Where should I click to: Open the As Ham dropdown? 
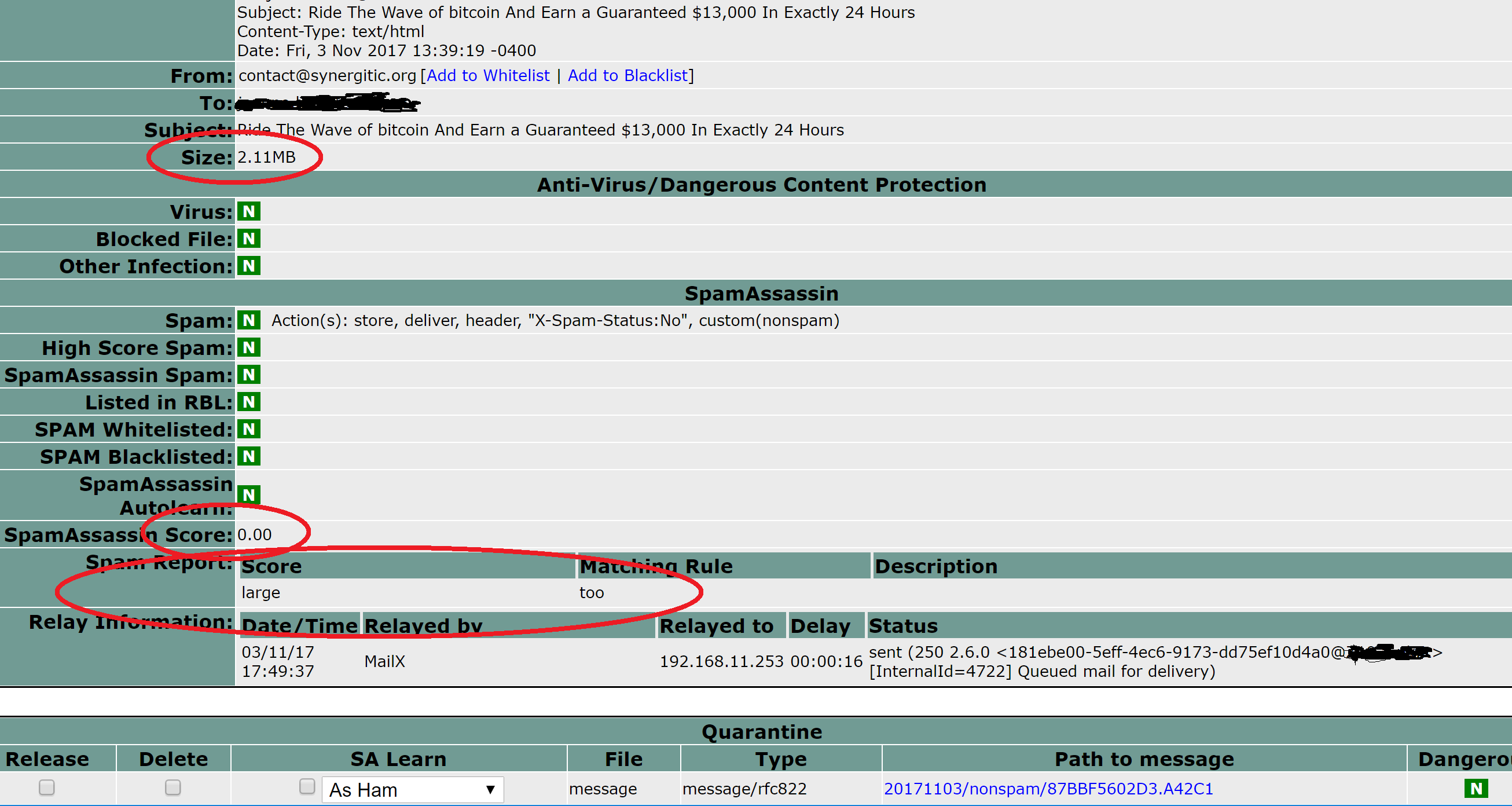[x=413, y=790]
